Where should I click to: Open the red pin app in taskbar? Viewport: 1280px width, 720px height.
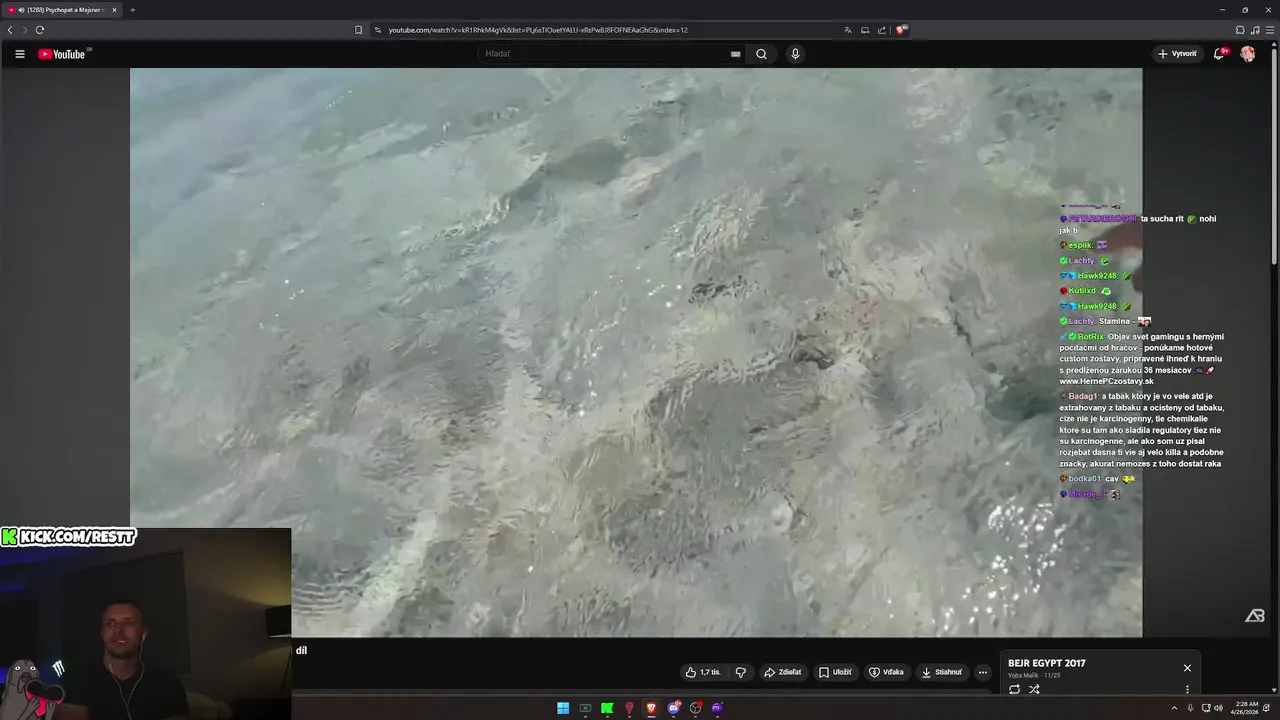click(x=629, y=708)
